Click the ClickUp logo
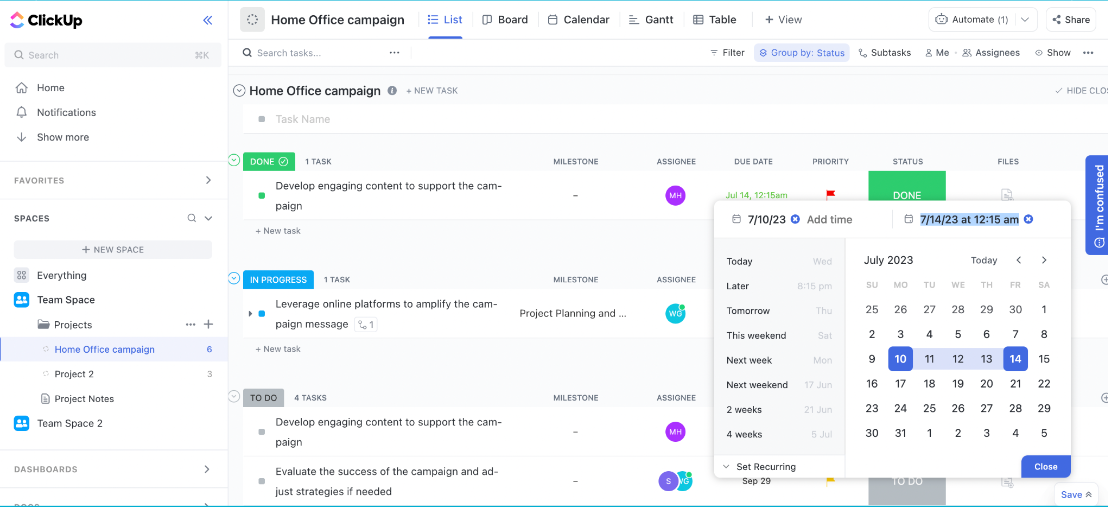The image size is (1108, 507). point(47,20)
